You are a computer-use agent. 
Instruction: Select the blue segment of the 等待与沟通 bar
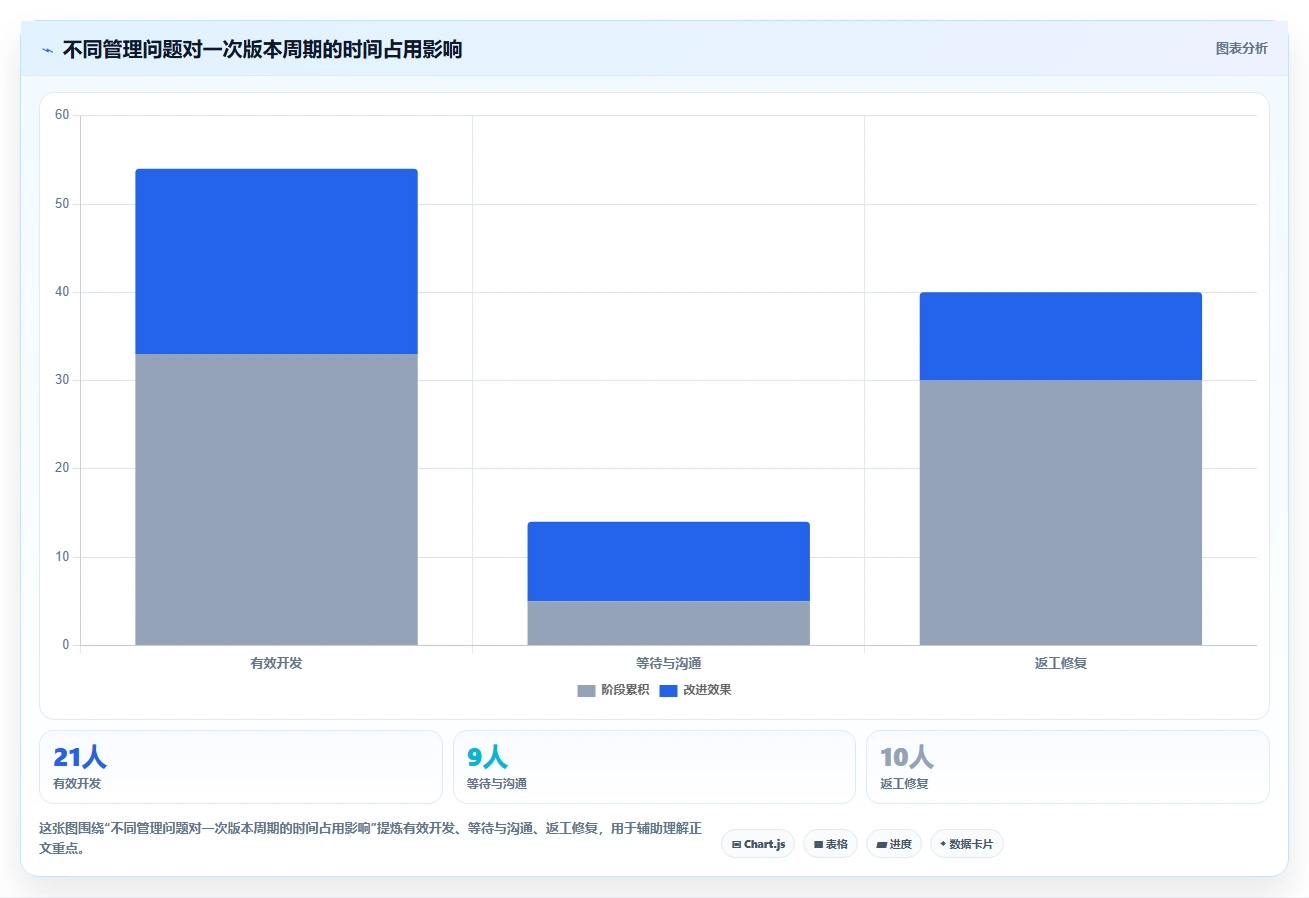(x=668, y=561)
